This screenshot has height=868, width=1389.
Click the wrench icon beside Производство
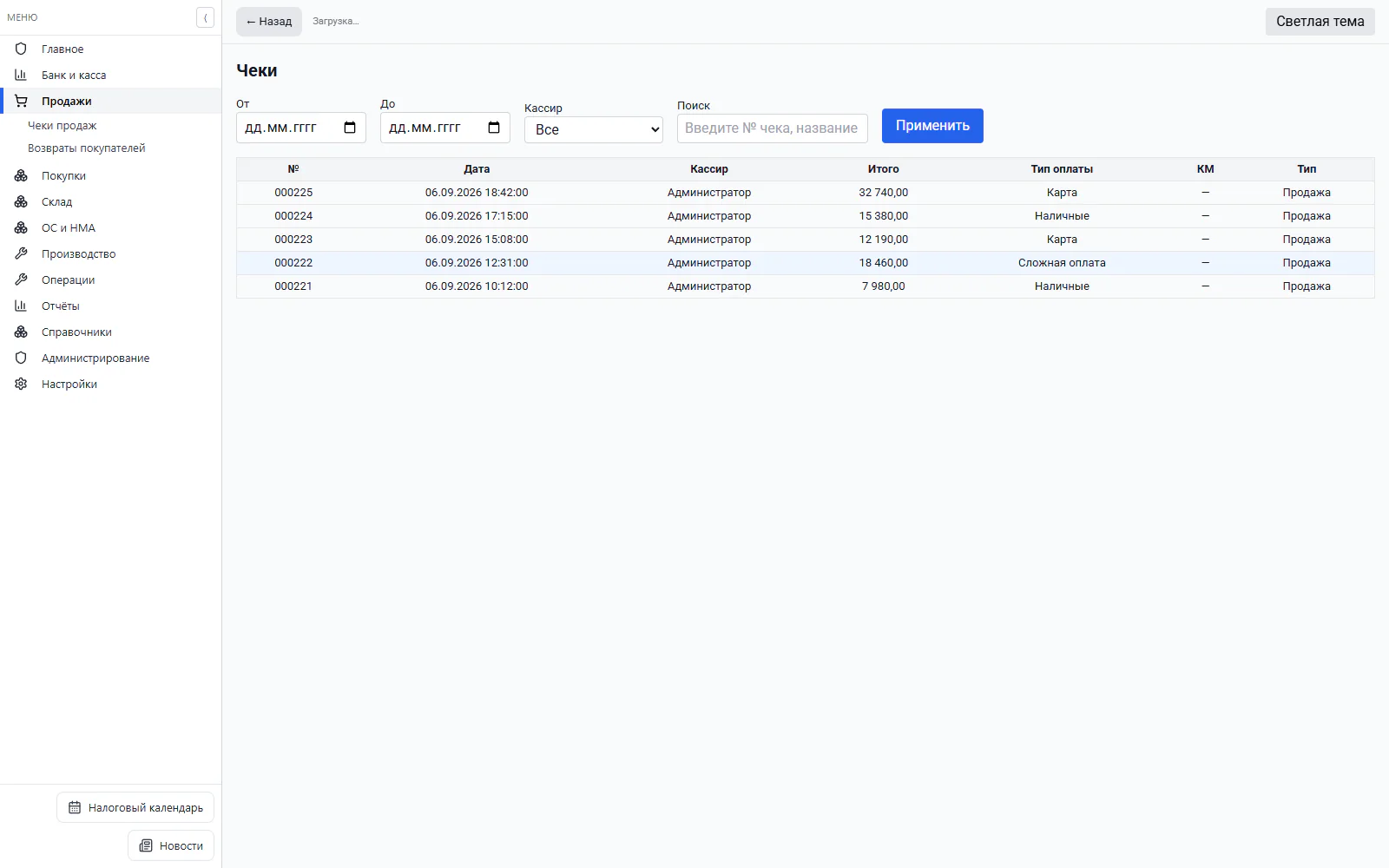click(x=21, y=253)
